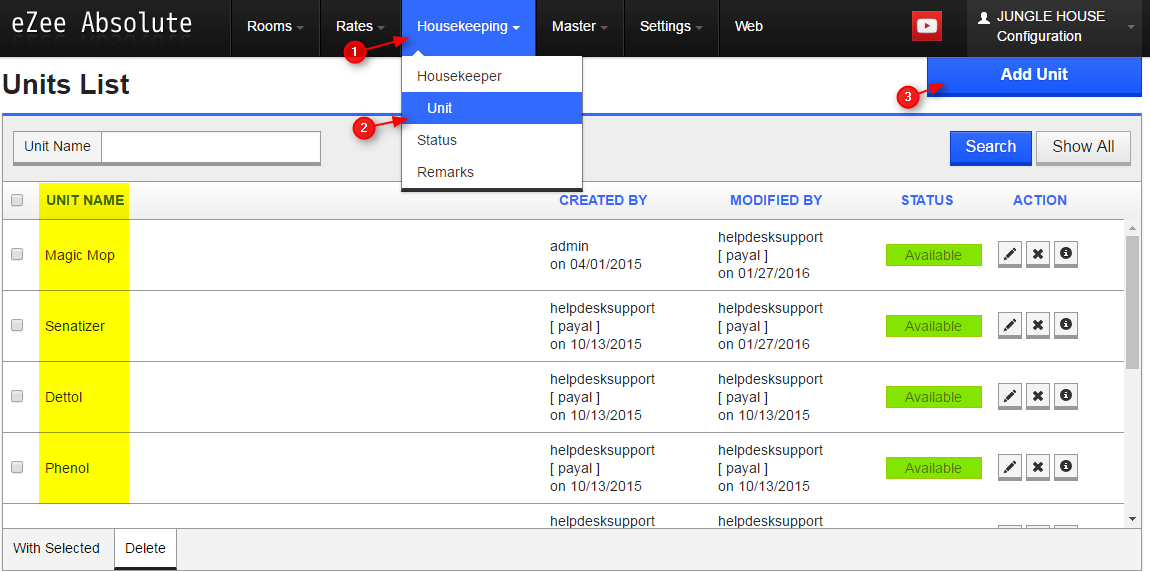This screenshot has height=571, width=1150.
Task: Sort by the CREATED BY column header
Action: click(x=603, y=200)
